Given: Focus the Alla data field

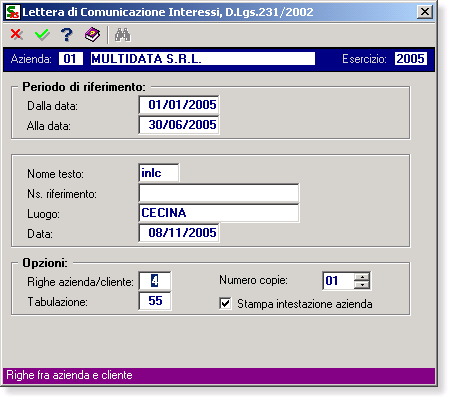Looking at the screenshot, I should [x=179, y=125].
